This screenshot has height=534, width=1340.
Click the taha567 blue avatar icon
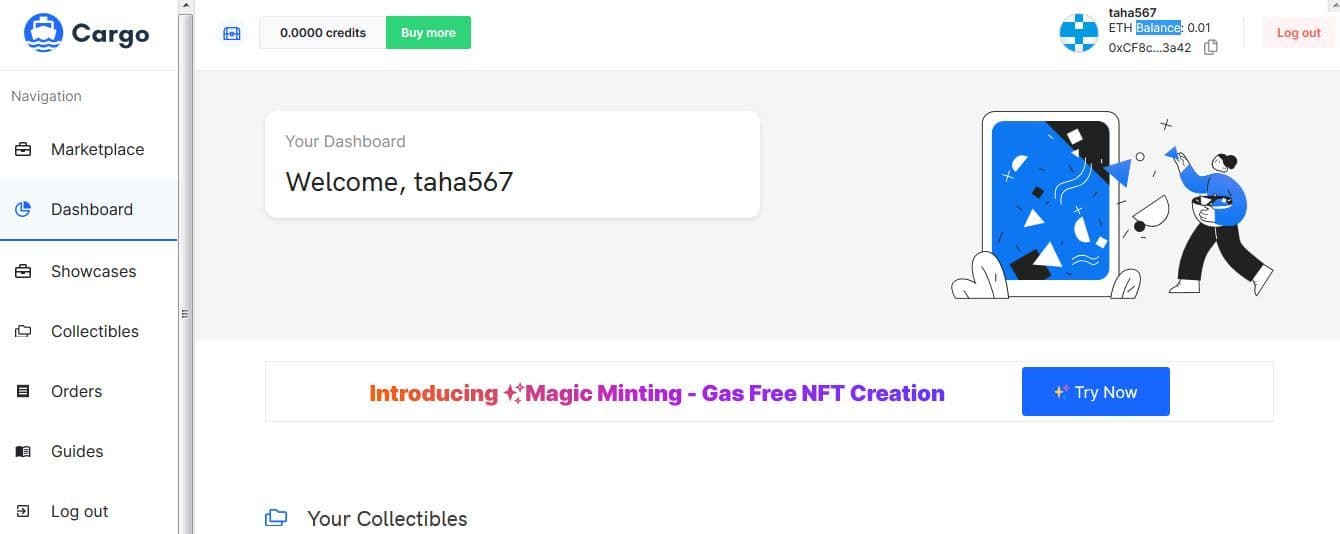1079,33
